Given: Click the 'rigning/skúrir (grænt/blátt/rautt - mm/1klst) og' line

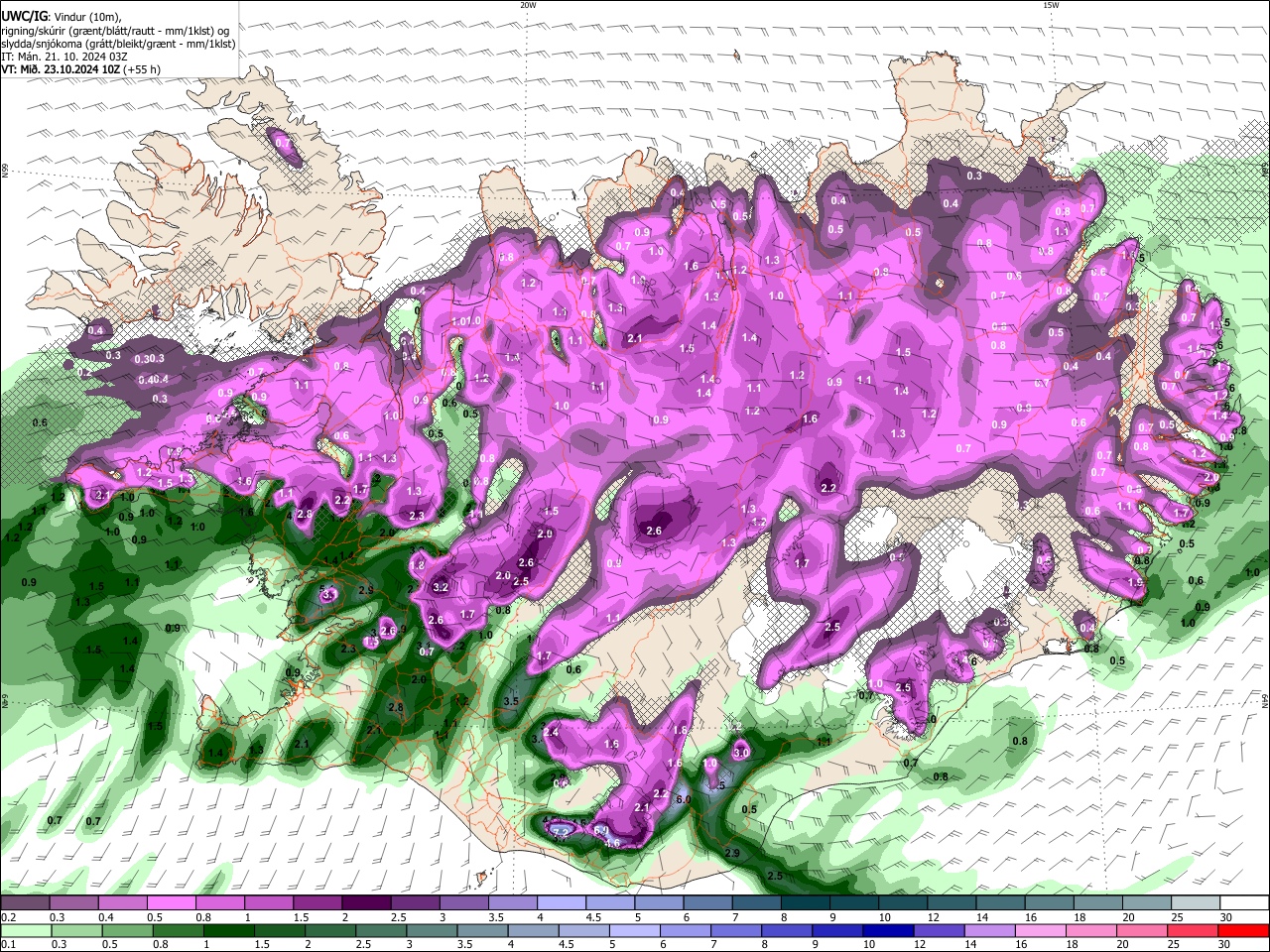Looking at the screenshot, I should click(x=115, y=30).
